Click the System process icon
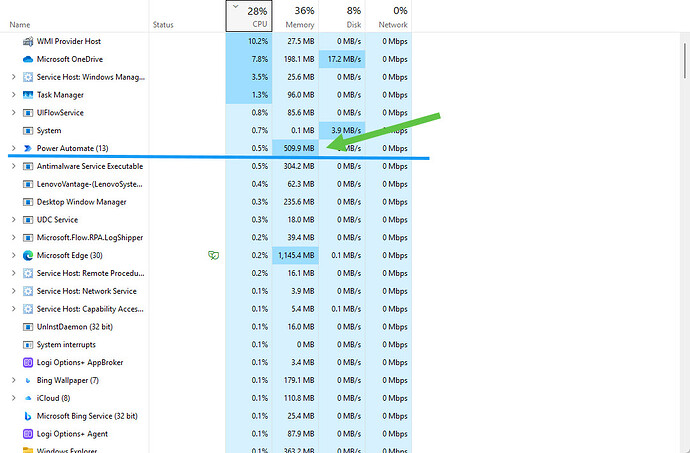Viewport: 690px width, 453px height. (x=28, y=131)
